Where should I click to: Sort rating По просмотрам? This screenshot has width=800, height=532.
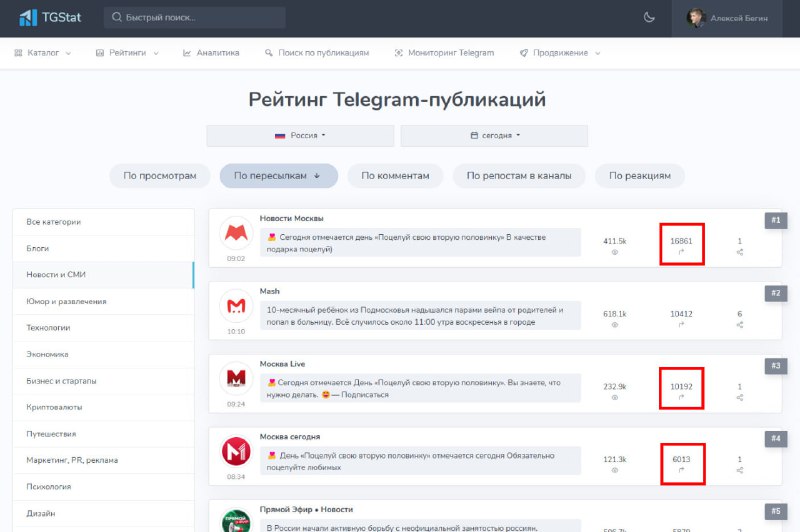160,175
